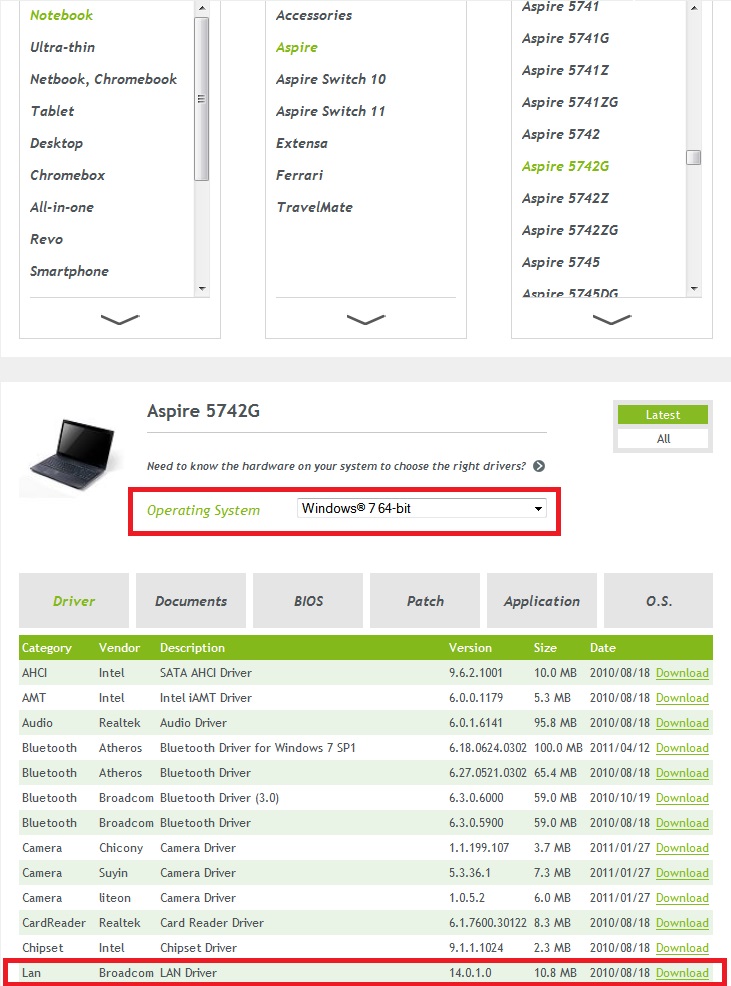Download the Realtek Audio Driver

[x=682, y=723]
